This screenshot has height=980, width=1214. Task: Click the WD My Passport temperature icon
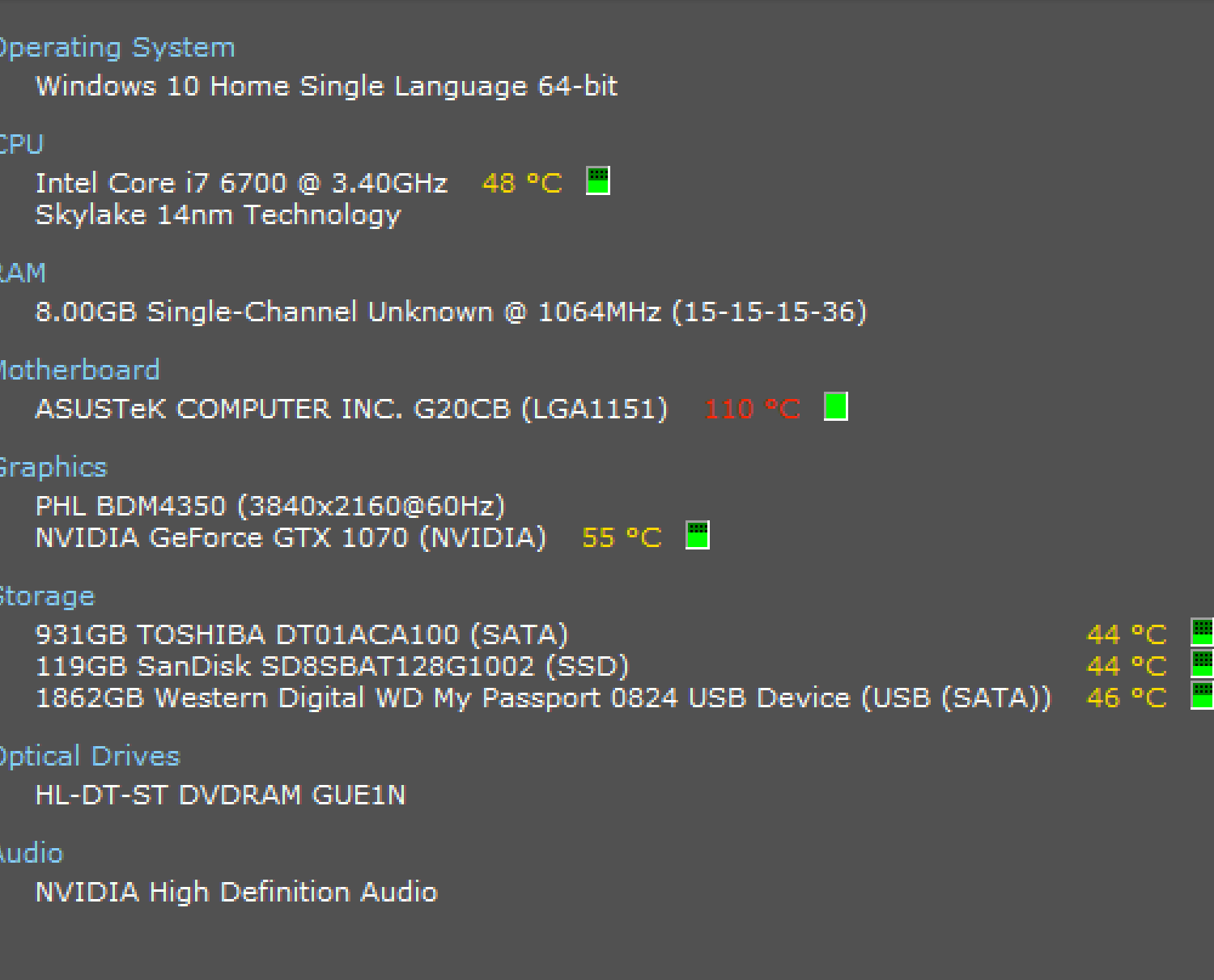[x=1202, y=695]
